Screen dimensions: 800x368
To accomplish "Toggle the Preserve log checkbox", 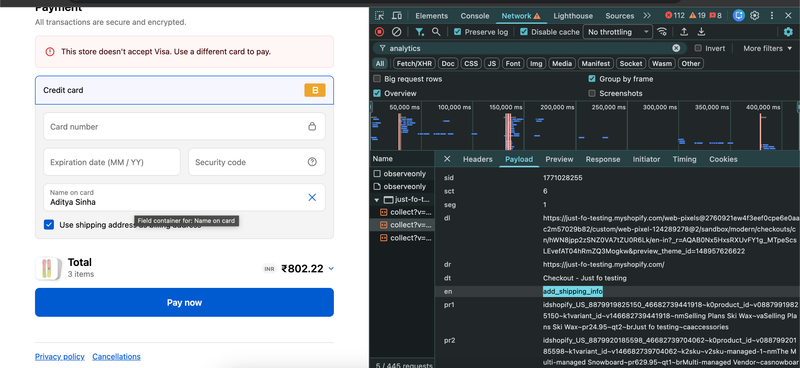I will click(x=457, y=32).
